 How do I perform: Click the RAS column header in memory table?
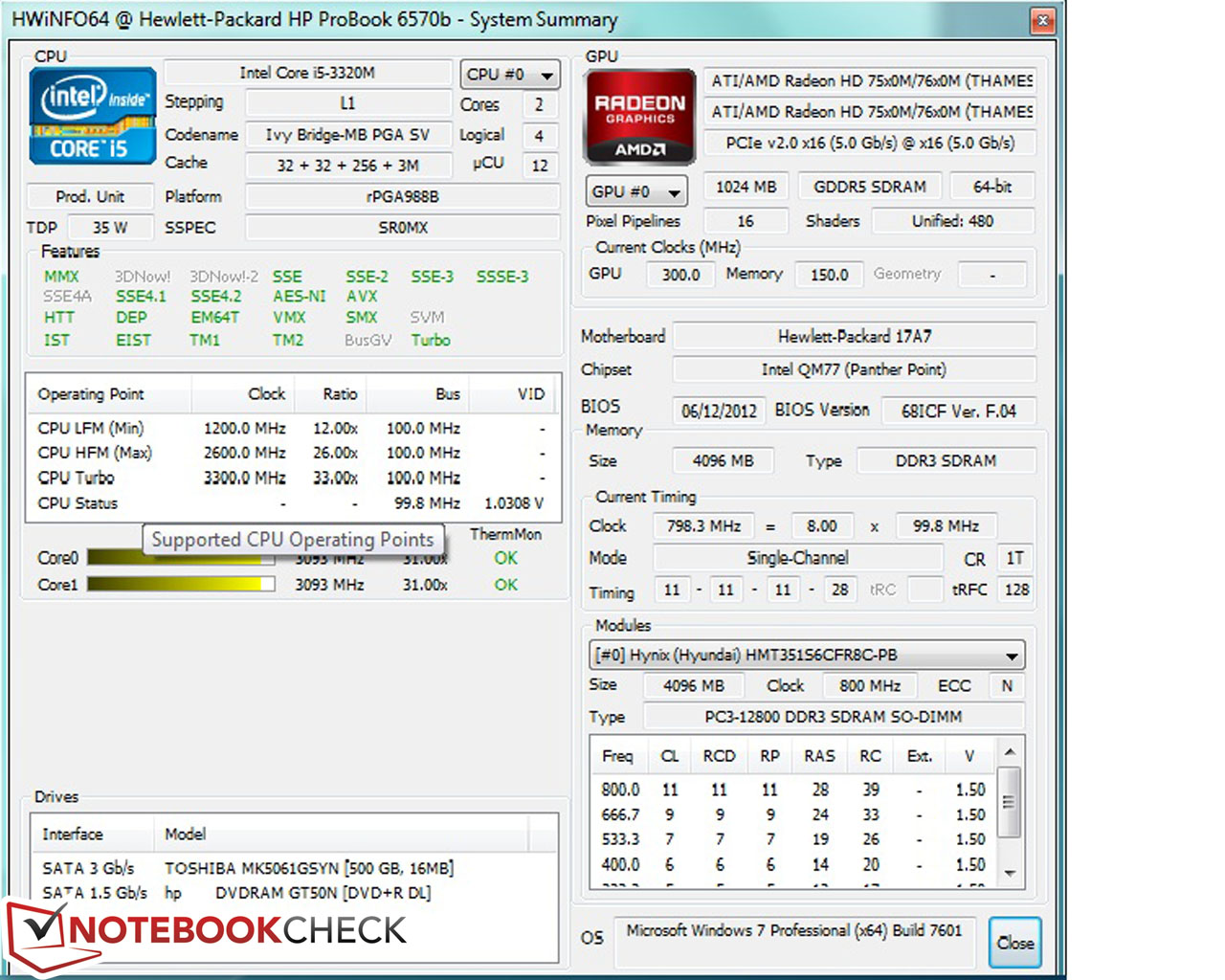coord(819,756)
